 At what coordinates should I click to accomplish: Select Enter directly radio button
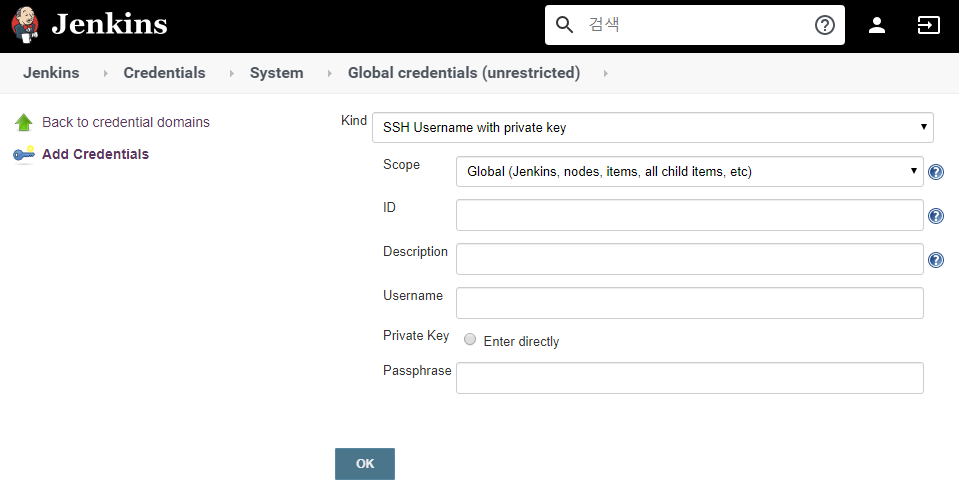[x=470, y=340]
